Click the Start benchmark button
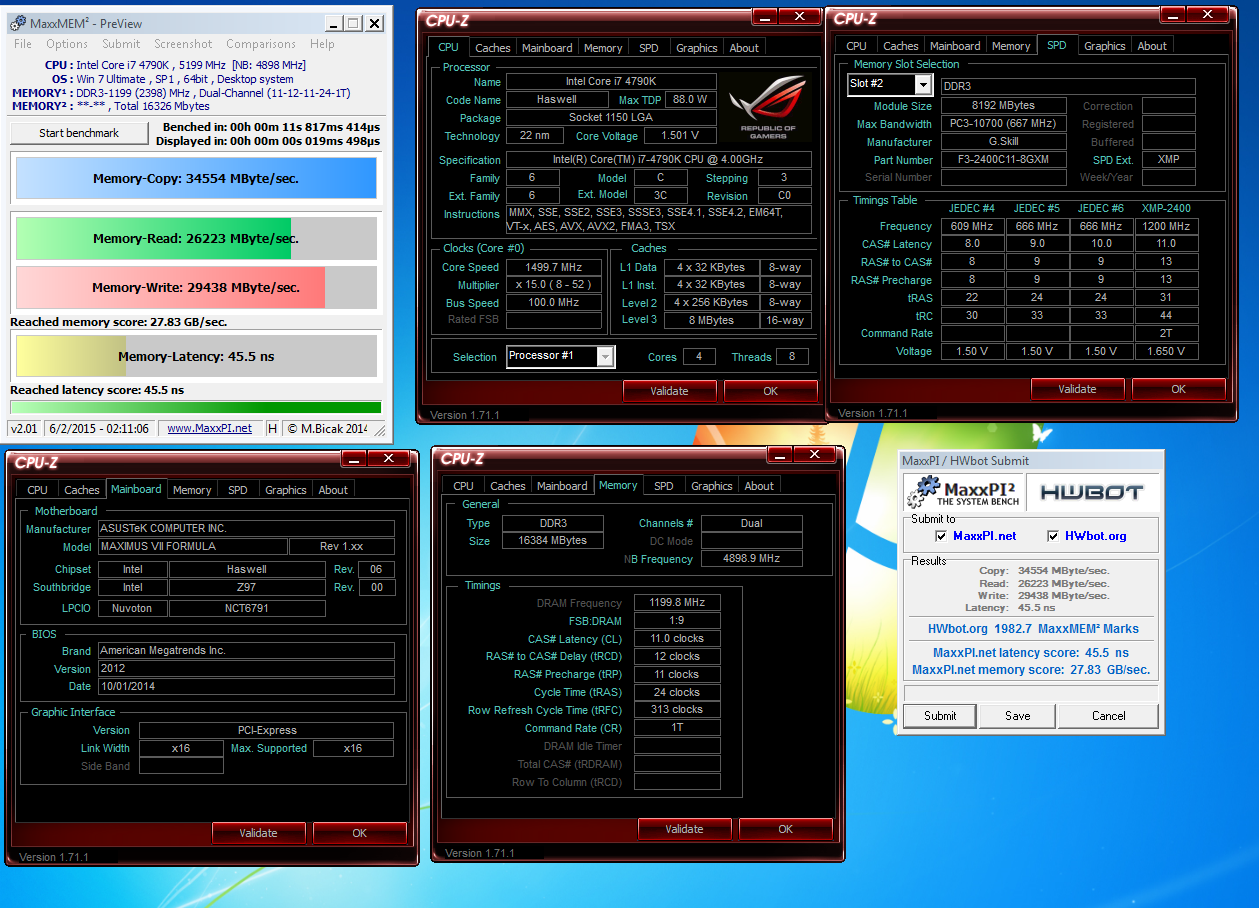 click(x=79, y=133)
